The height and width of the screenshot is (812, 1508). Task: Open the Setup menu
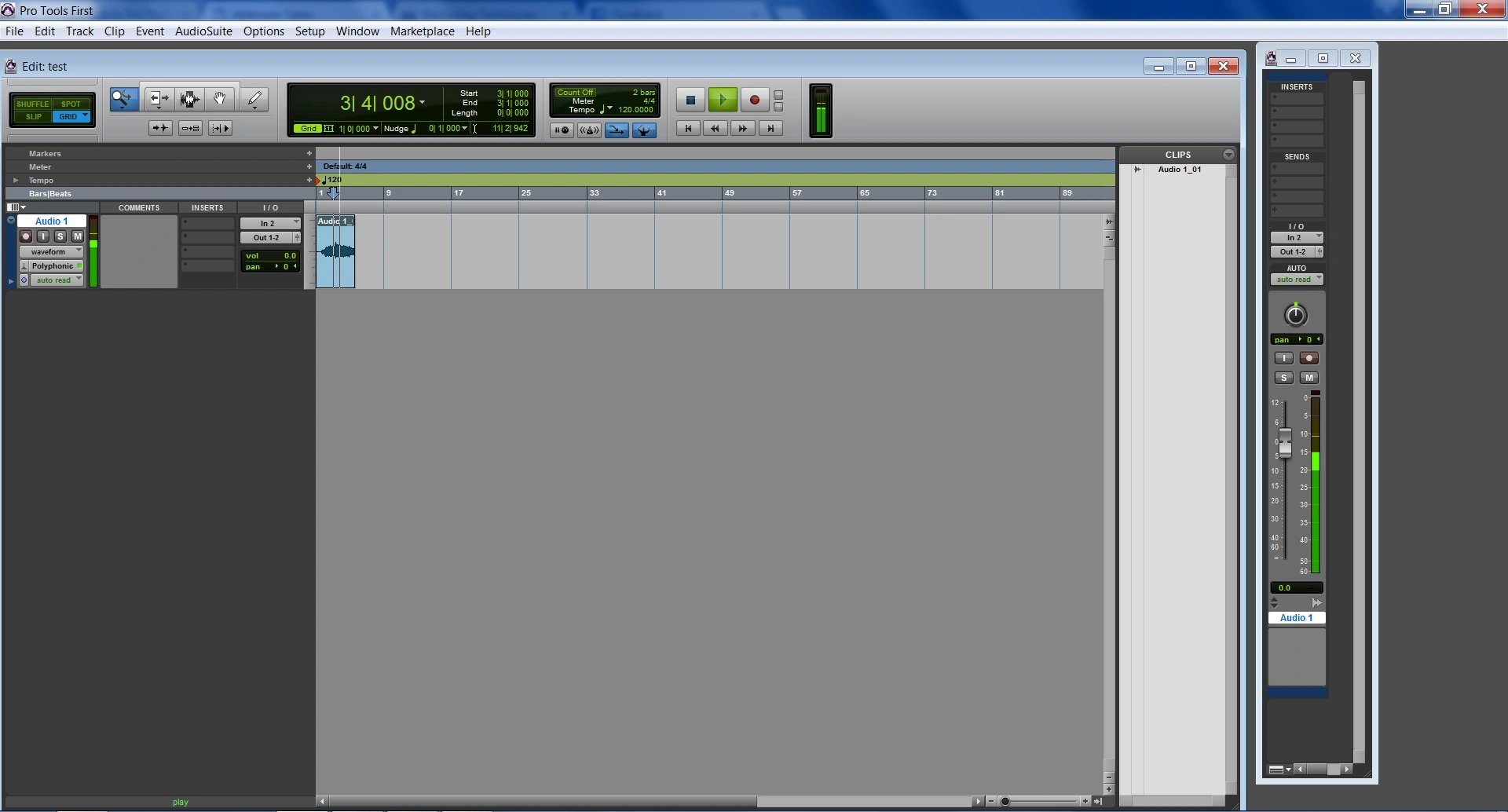[310, 31]
